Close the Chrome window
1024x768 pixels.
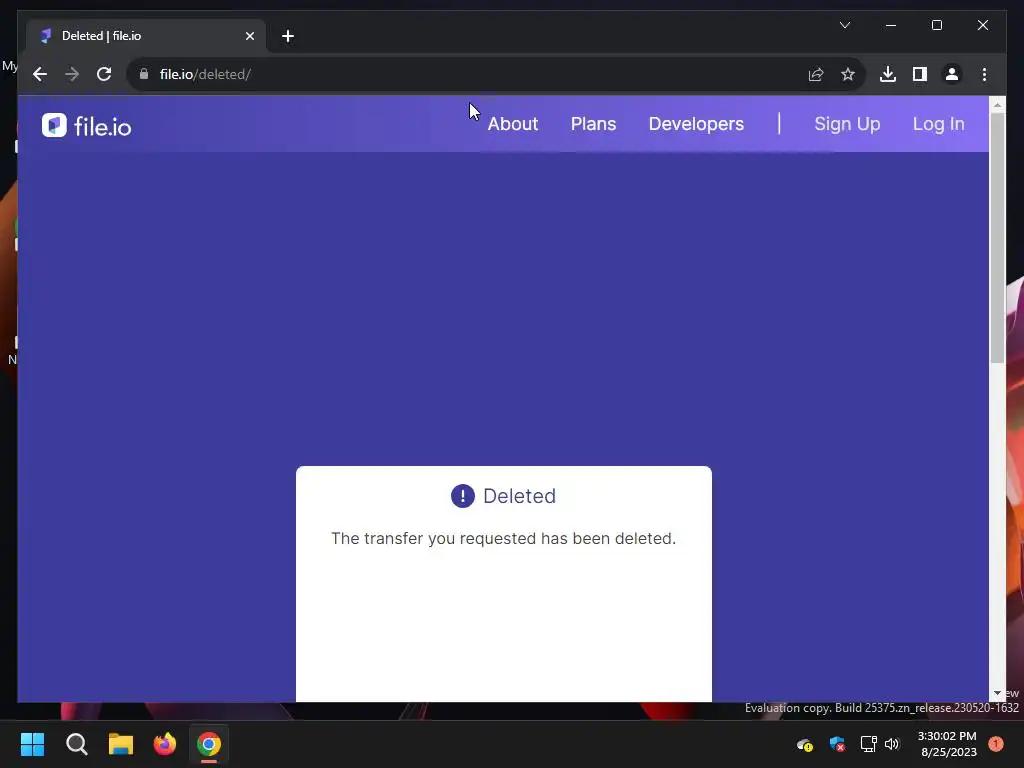tap(982, 25)
